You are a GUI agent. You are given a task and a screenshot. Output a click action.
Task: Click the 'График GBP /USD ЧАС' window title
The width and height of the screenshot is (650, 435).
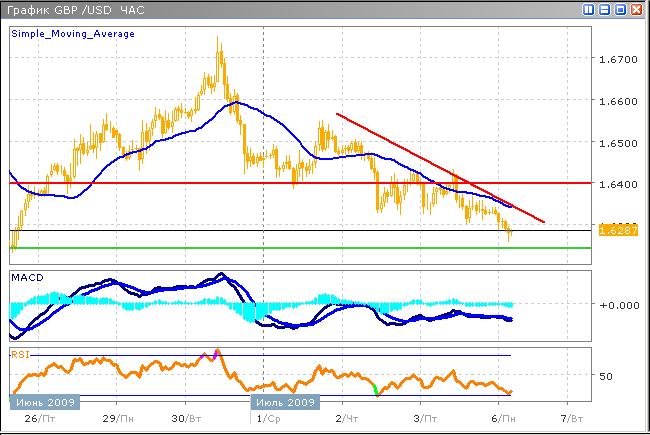click(76, 10)
